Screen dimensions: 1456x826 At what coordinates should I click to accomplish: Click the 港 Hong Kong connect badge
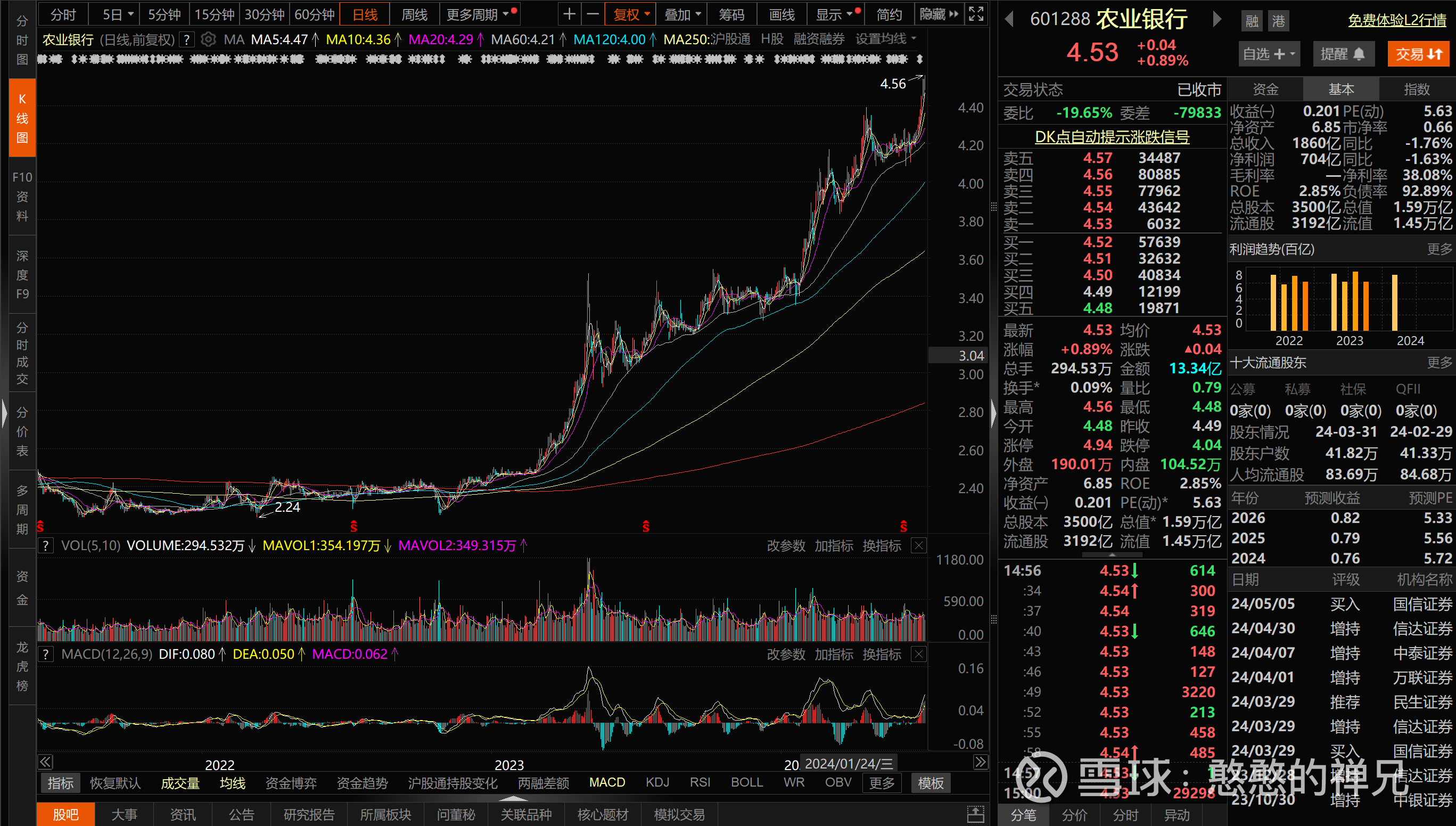click(1279, 21)
